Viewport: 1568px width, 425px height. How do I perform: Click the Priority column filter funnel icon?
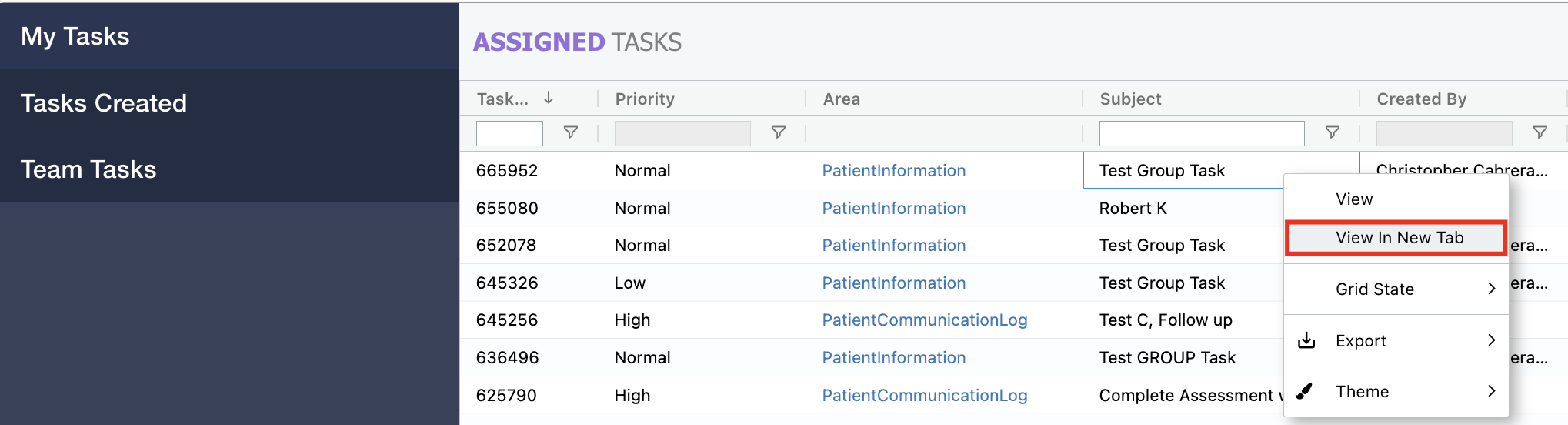tap(779, 132)
